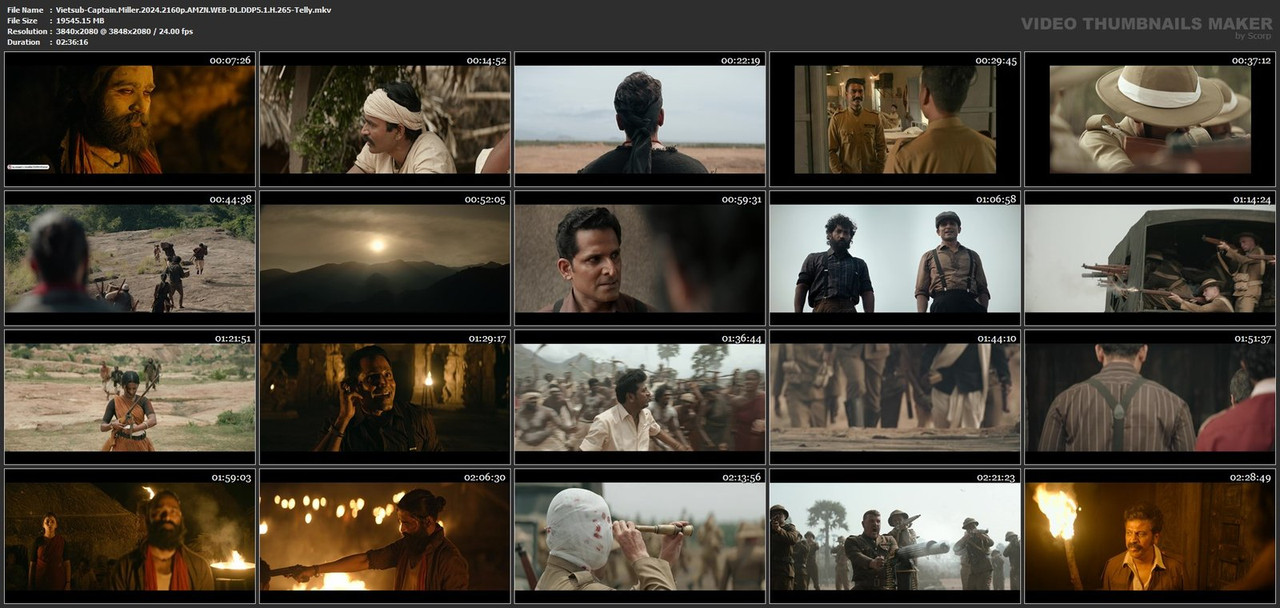Open the frame stamped 00:14:52
Image resolution: width=1280 pixels, height=608 pixels.
(x=385, y=119)
